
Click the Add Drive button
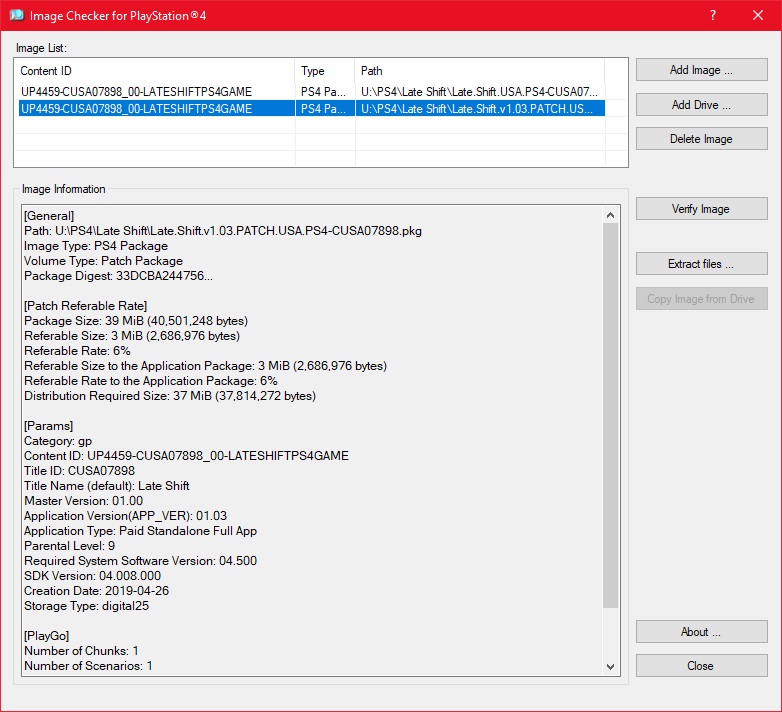[701, 105]
